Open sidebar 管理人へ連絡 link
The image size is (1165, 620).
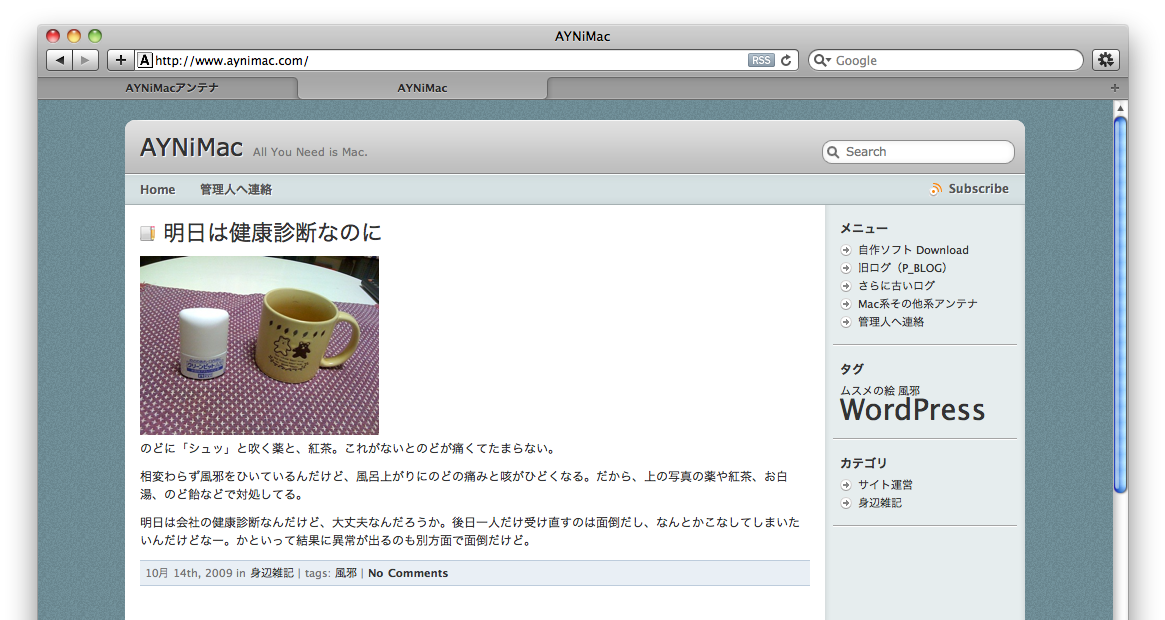point(891,322)
